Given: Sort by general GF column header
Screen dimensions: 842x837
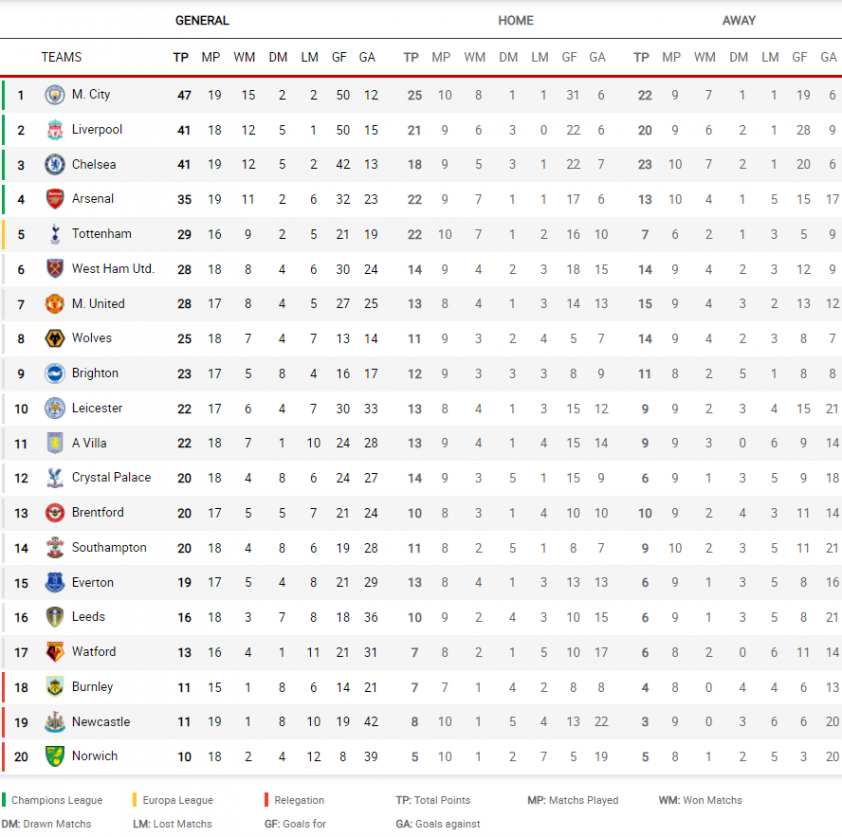Looking at the screenshot, I should coord(339,57).
